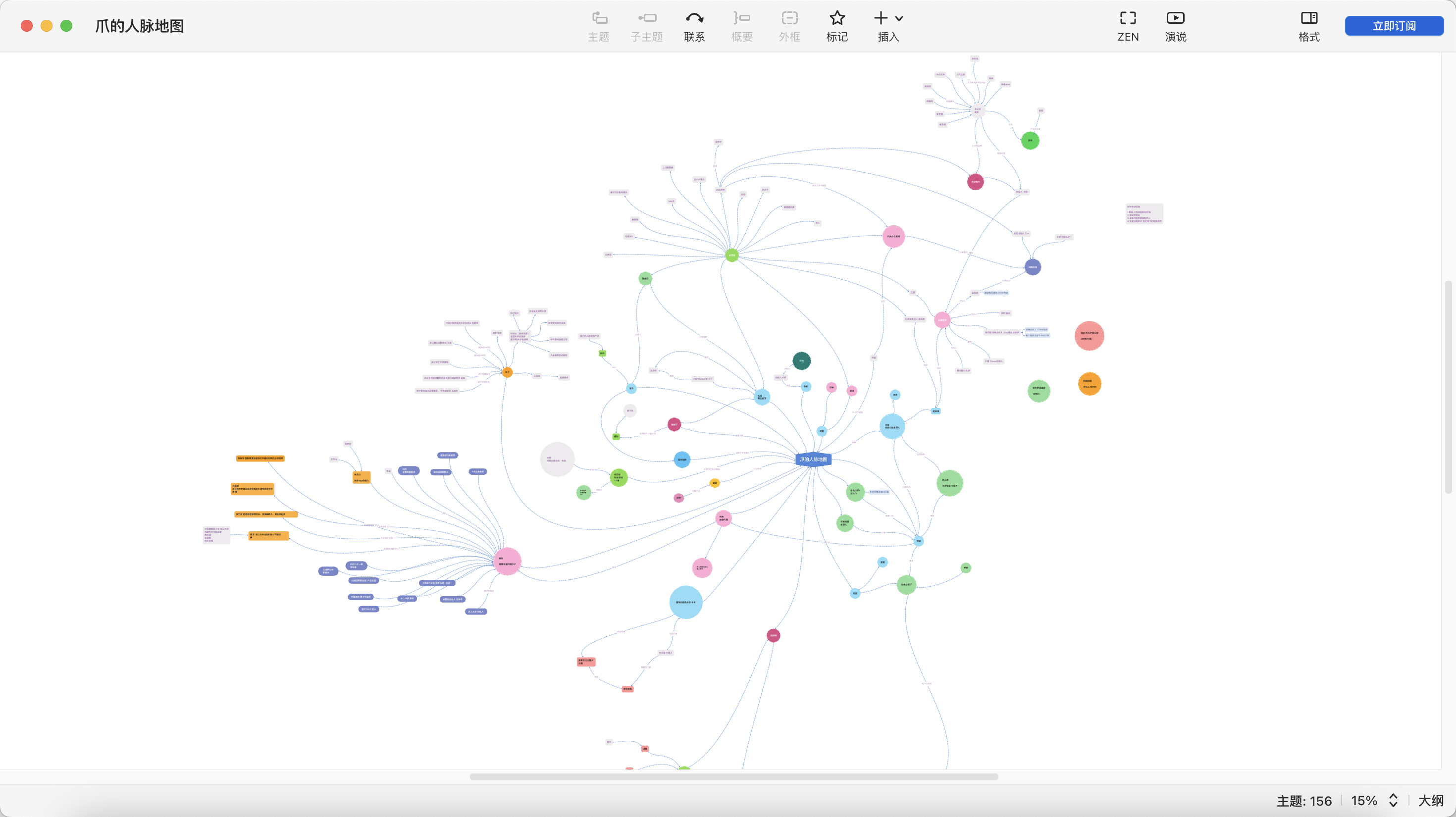The width and height of the screenshot is (1456, 817).
Task: Select the large blue circle node
Action: tap(685, 602)
